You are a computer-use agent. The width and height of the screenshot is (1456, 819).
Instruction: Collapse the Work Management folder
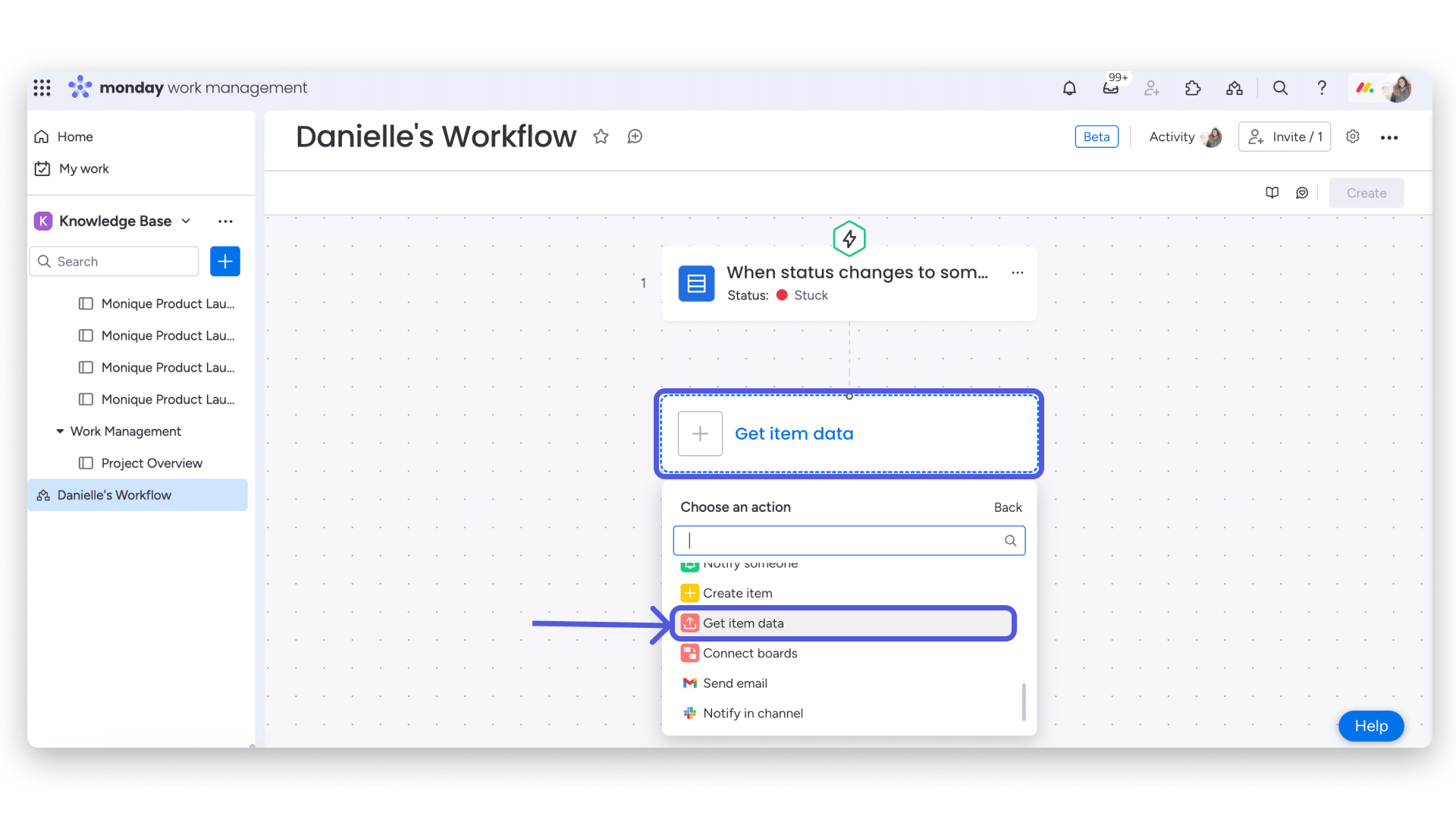60,431
